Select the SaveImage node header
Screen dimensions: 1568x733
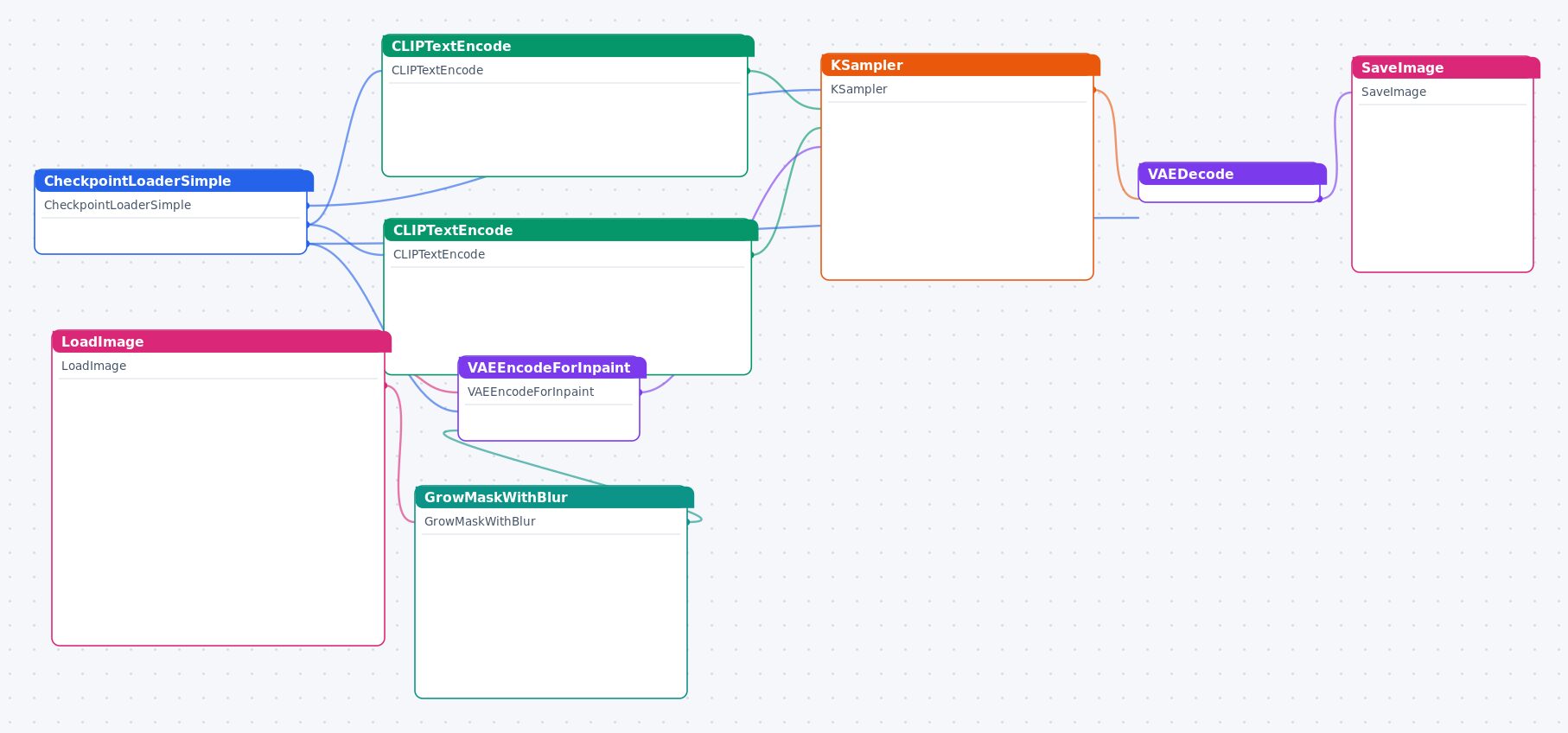pos(1445,67)
